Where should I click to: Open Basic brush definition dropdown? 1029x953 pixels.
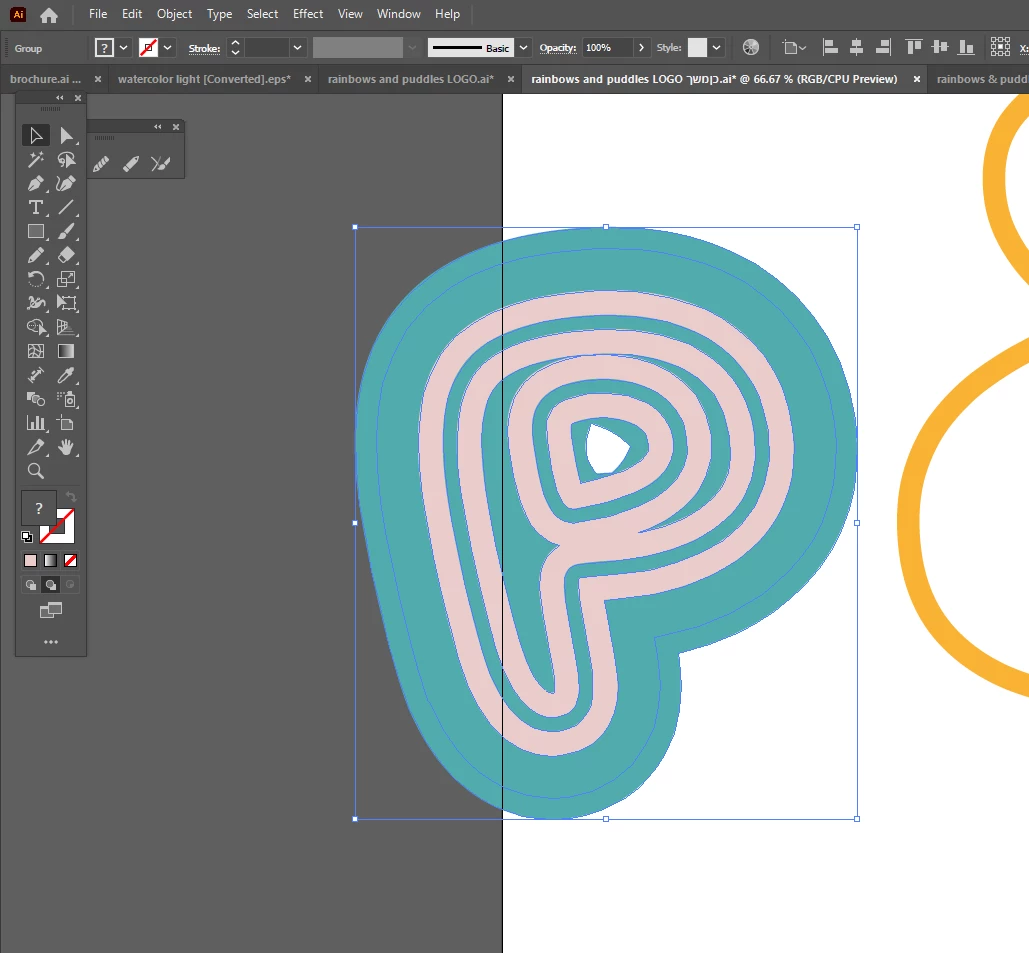[523, 48]
